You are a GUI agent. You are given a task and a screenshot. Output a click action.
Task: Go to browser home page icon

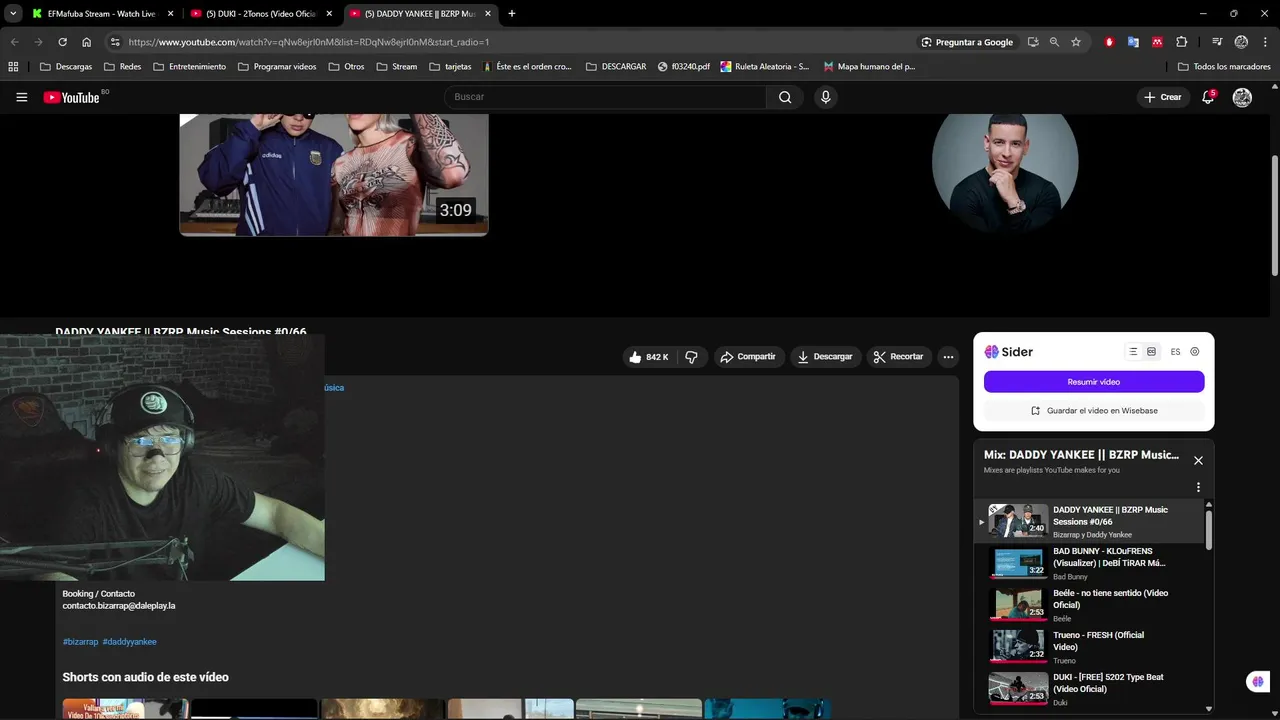[87, 42]
